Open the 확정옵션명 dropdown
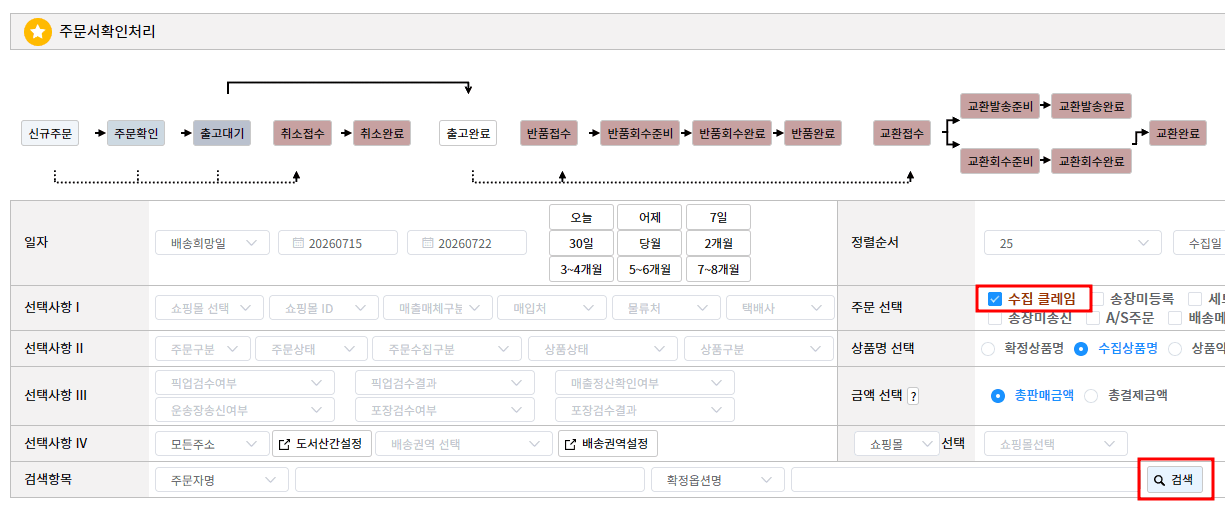 point(717,480)
